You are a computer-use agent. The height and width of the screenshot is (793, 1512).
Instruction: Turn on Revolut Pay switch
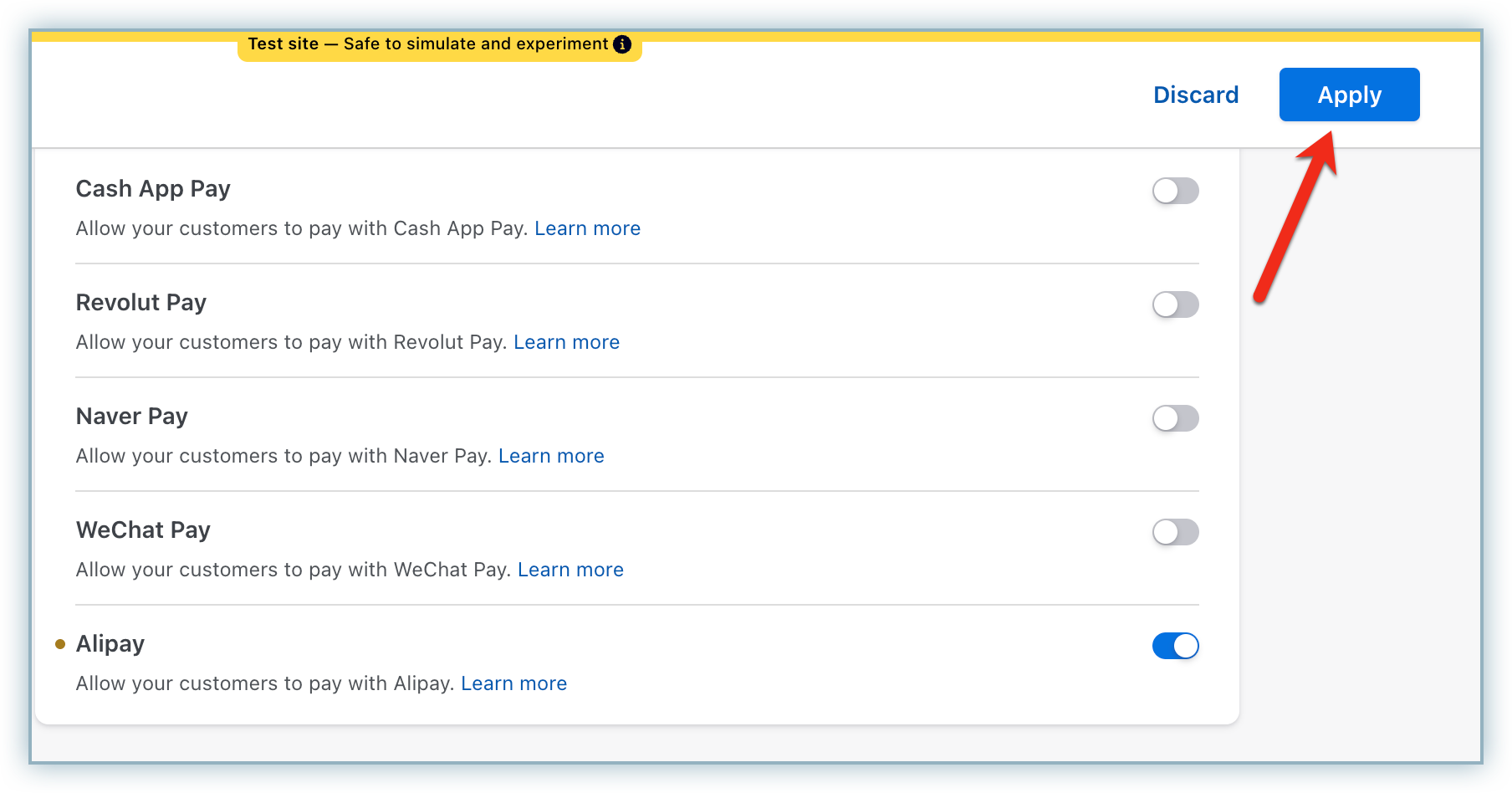click(1175, 304)
